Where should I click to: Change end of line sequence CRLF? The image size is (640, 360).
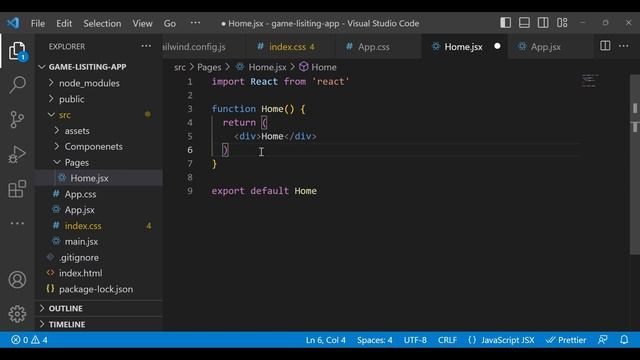(x=447, y=340)
